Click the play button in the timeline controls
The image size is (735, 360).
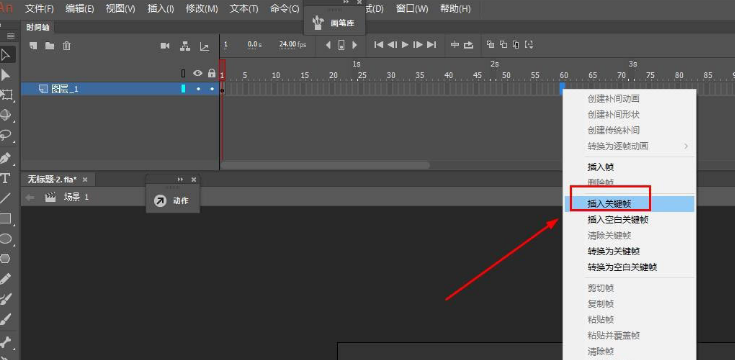point(405,45)
